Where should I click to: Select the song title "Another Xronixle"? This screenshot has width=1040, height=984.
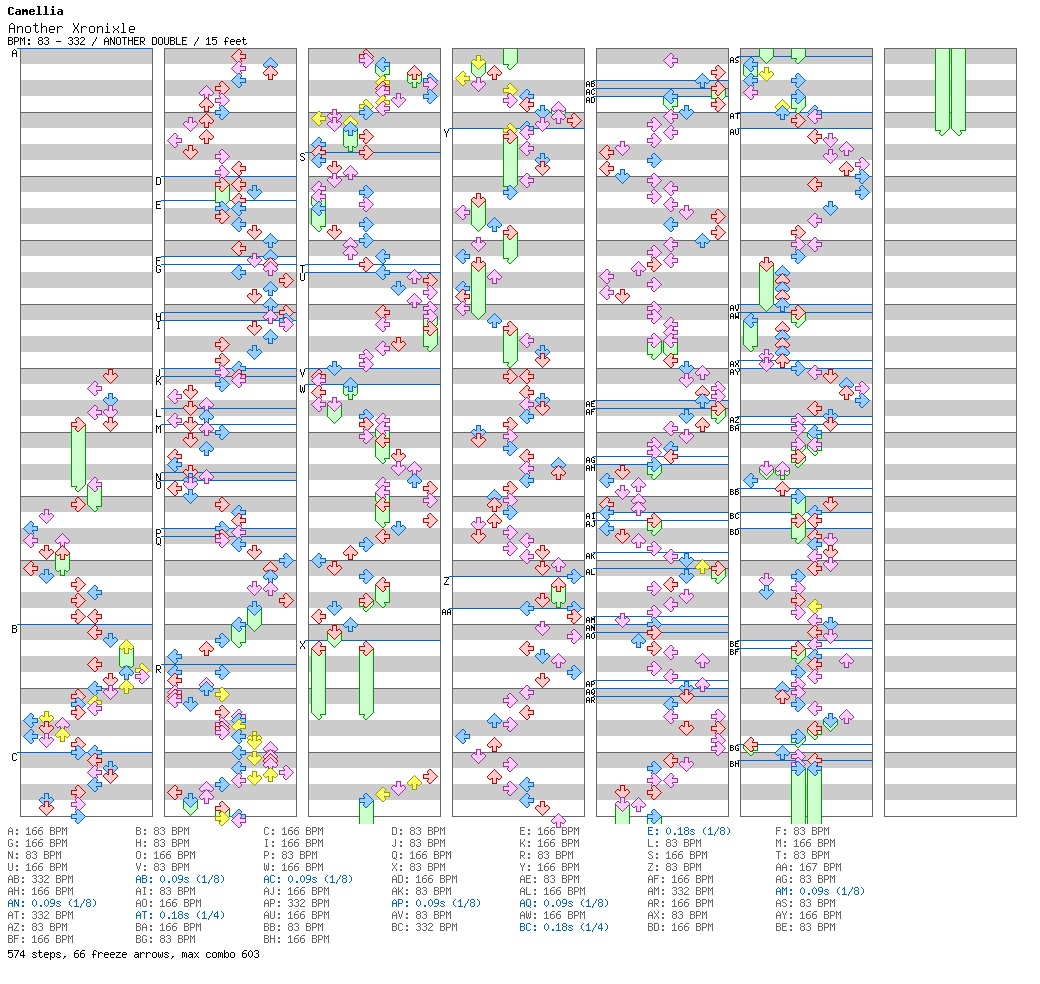(x=72, y=29)
